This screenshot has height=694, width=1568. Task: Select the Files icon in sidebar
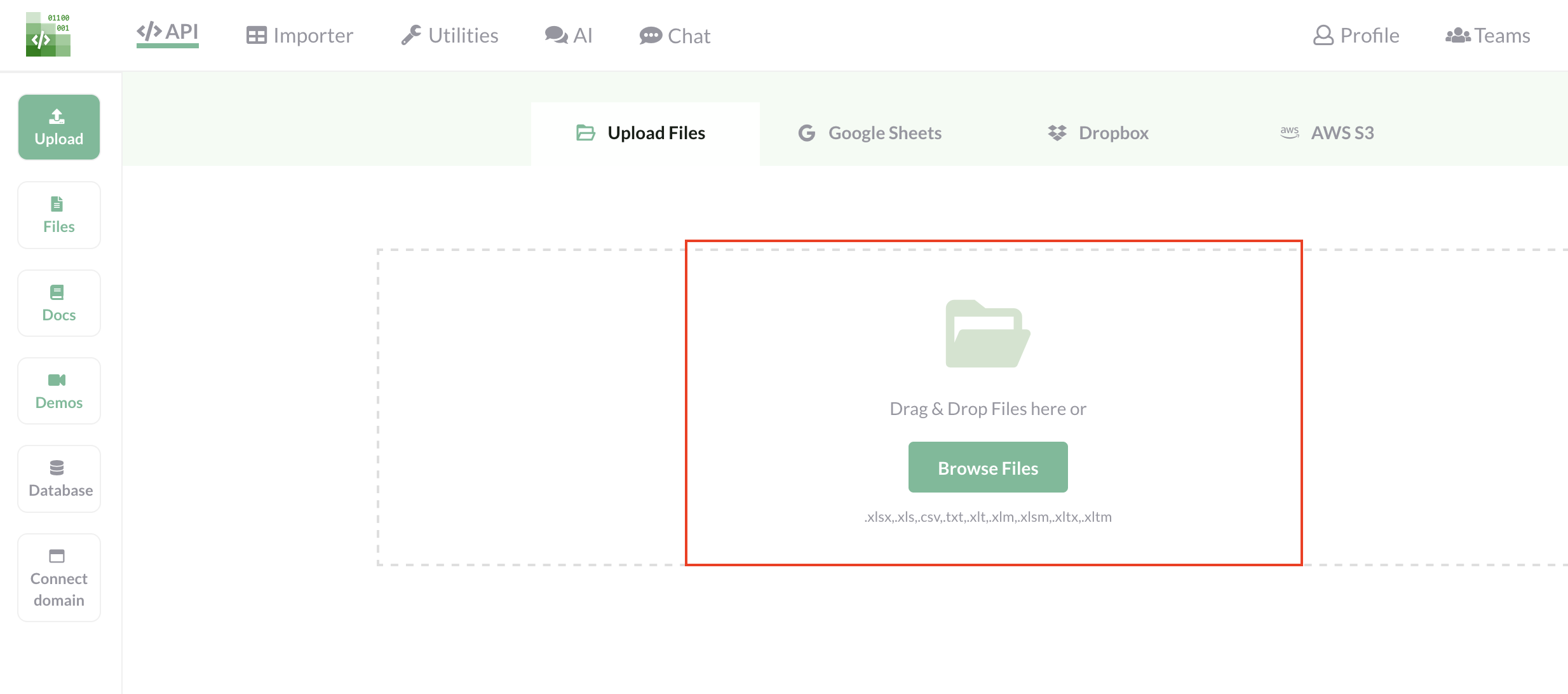(58, 215)
